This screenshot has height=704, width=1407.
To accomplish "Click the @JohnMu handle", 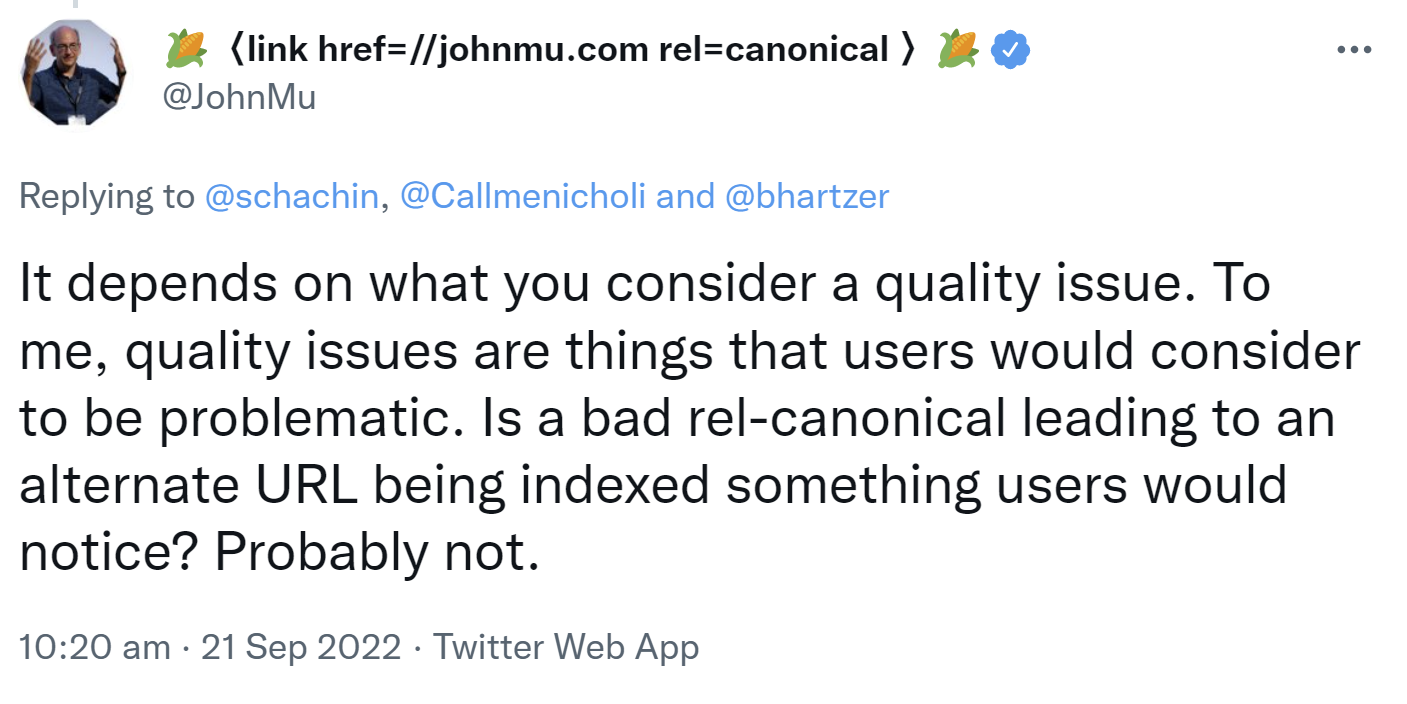I will (x=238, y=99).
